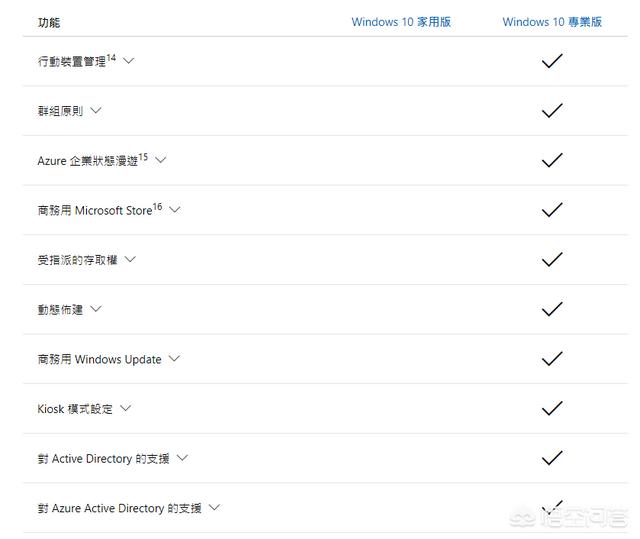The width and height of the screenshot is (640, 539).
Task: Open the Windows 10 家用版 link
Action: [401, 22]
